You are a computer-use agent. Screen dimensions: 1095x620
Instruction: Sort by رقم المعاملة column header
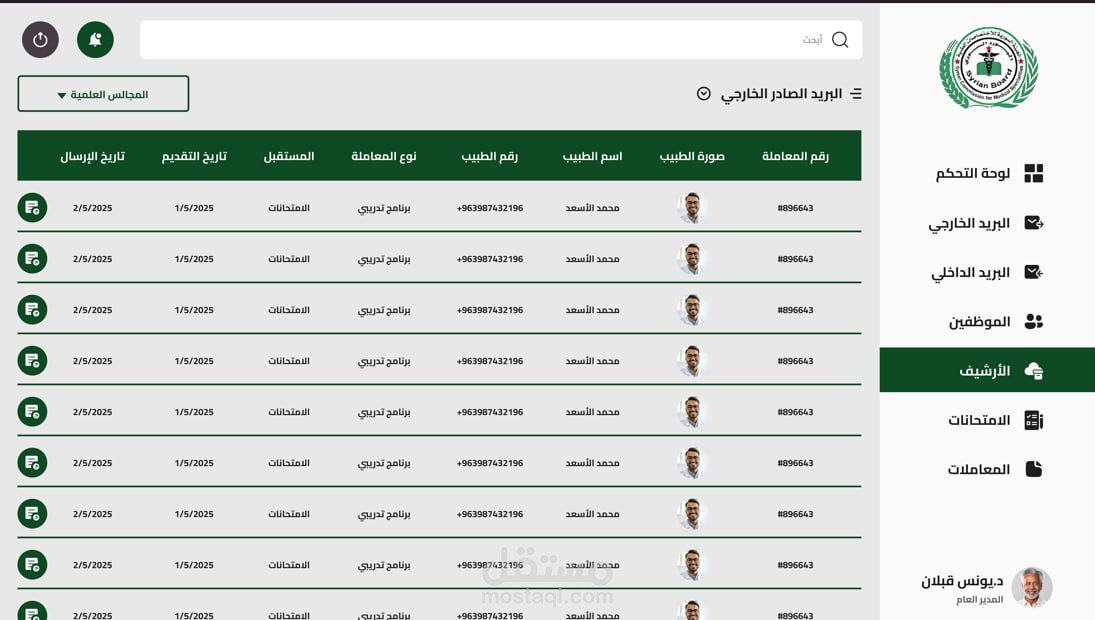pos(795,156)
